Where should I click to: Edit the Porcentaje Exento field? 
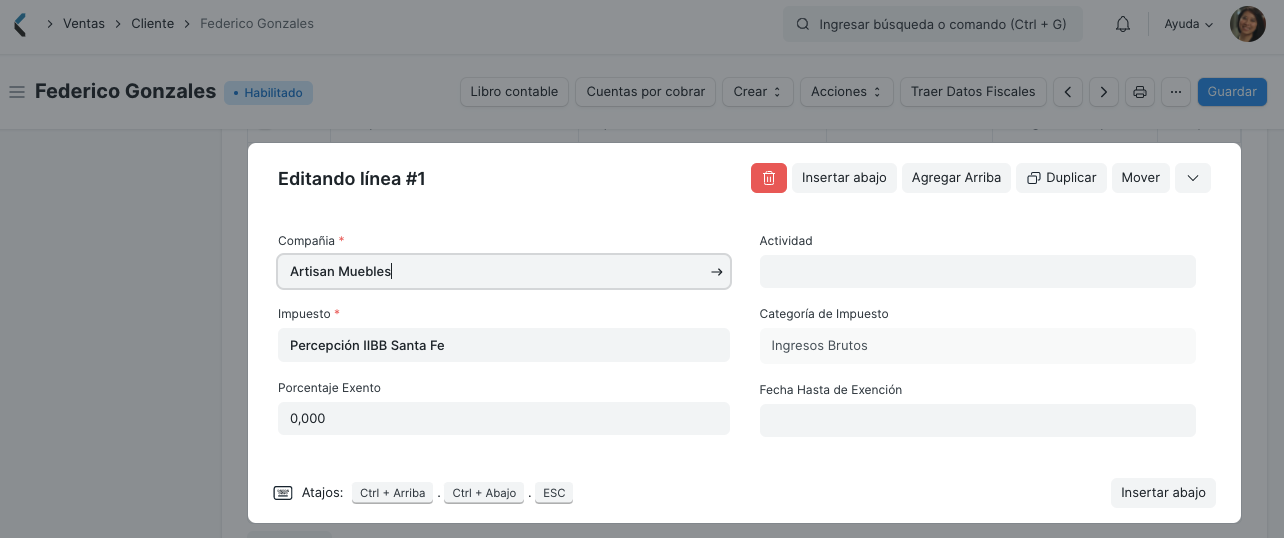point(504,419)
